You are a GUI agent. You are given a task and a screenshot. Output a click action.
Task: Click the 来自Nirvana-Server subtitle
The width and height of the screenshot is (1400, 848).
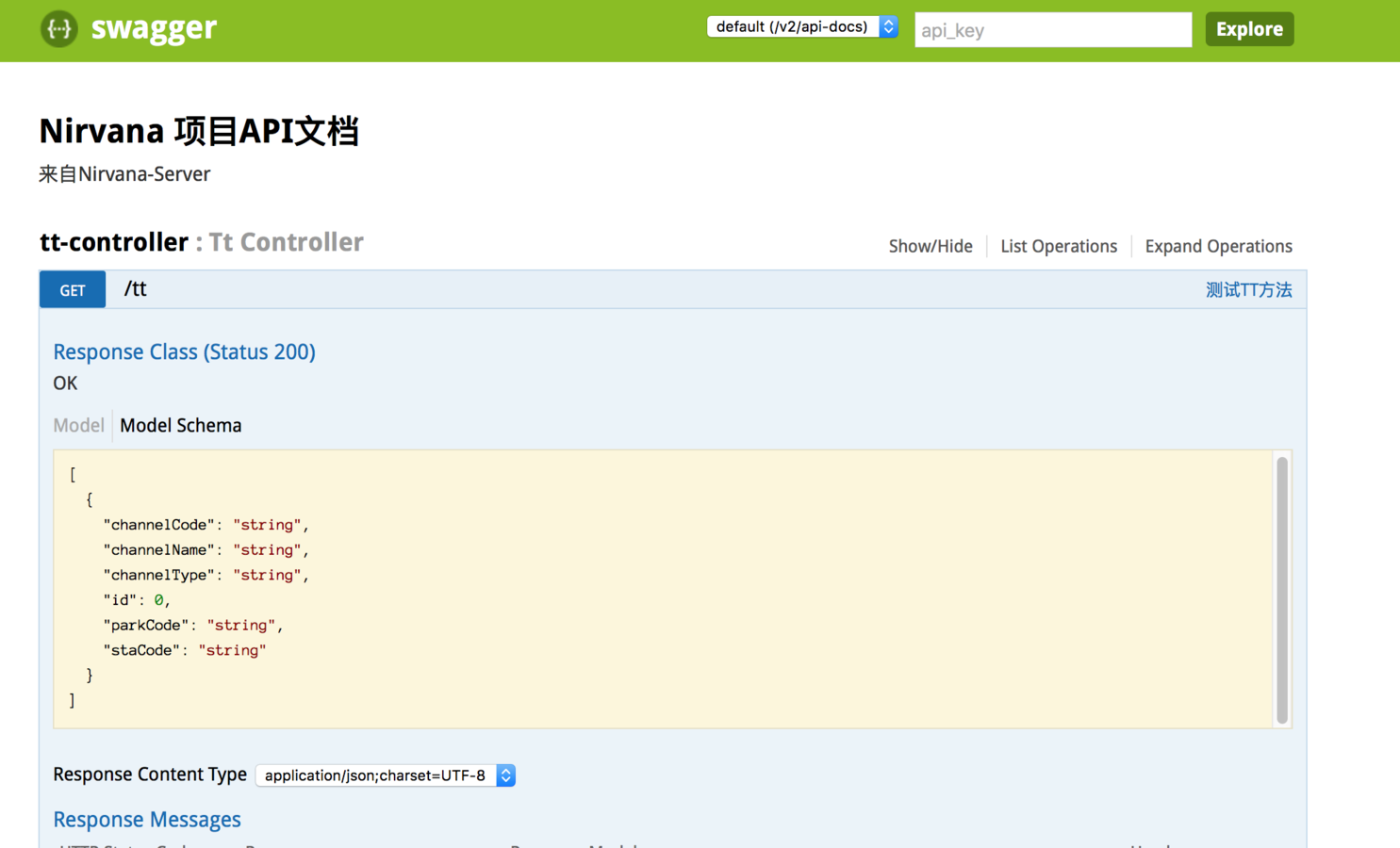coord(124,174)
